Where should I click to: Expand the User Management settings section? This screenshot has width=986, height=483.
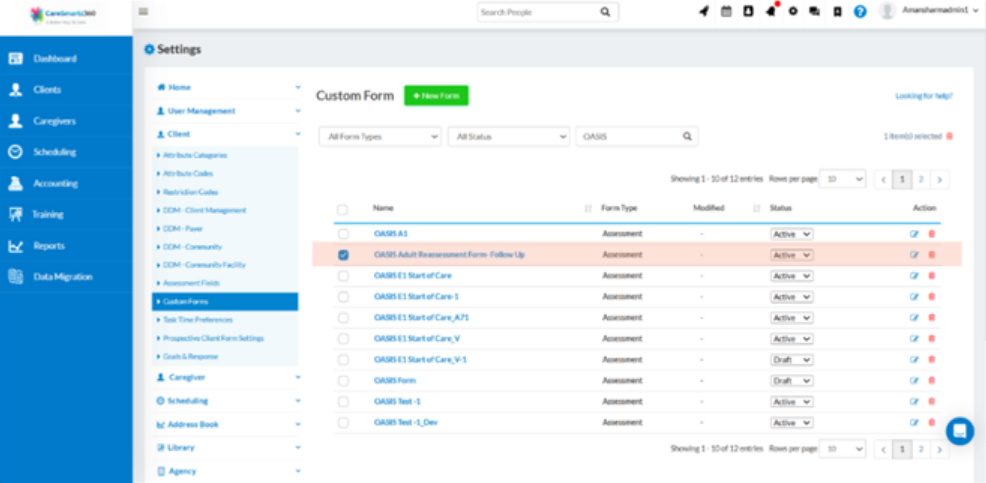226,111
